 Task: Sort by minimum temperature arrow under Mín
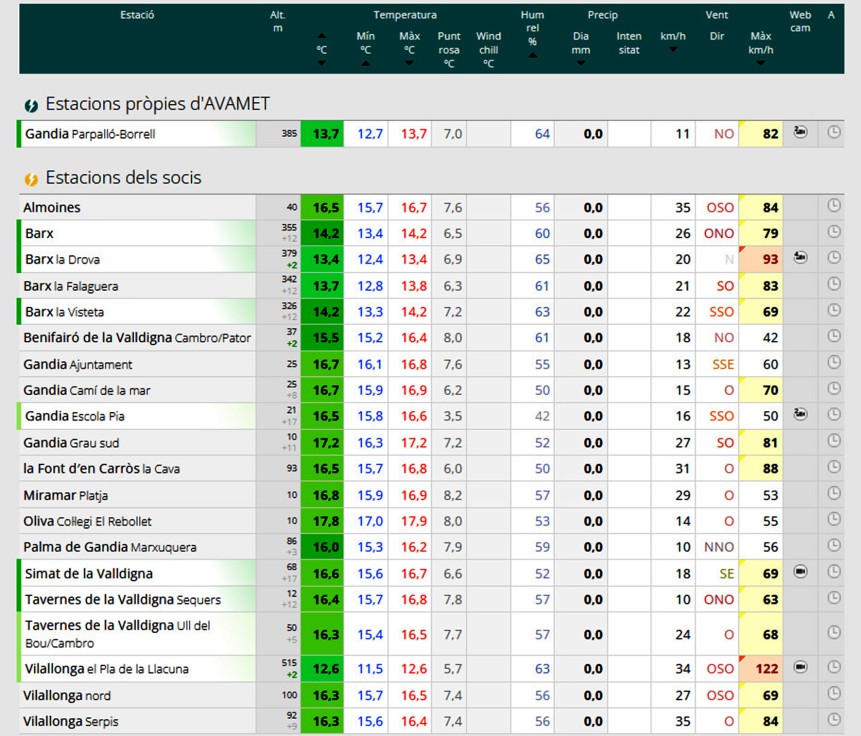coord(366,63)
